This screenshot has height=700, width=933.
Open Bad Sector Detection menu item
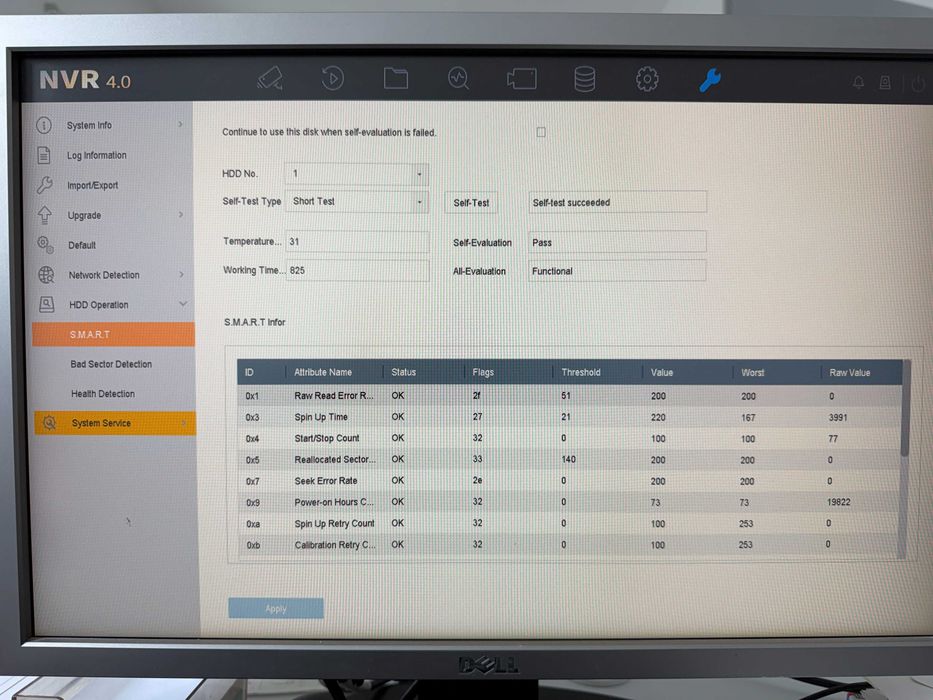point(111,364)
